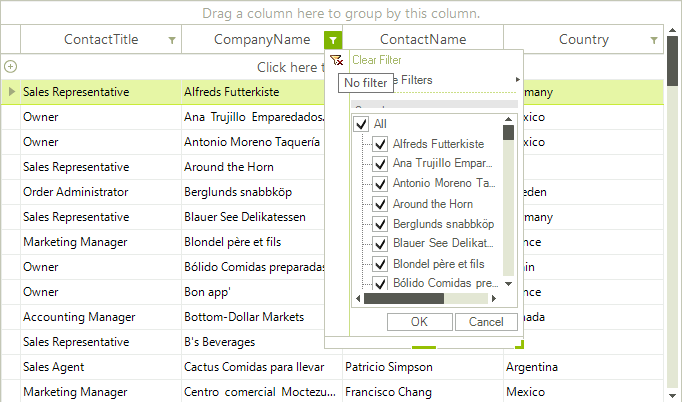Click the filter list horizontal scrollbar thumb
The image size is (682, 402).
(404, 298)
